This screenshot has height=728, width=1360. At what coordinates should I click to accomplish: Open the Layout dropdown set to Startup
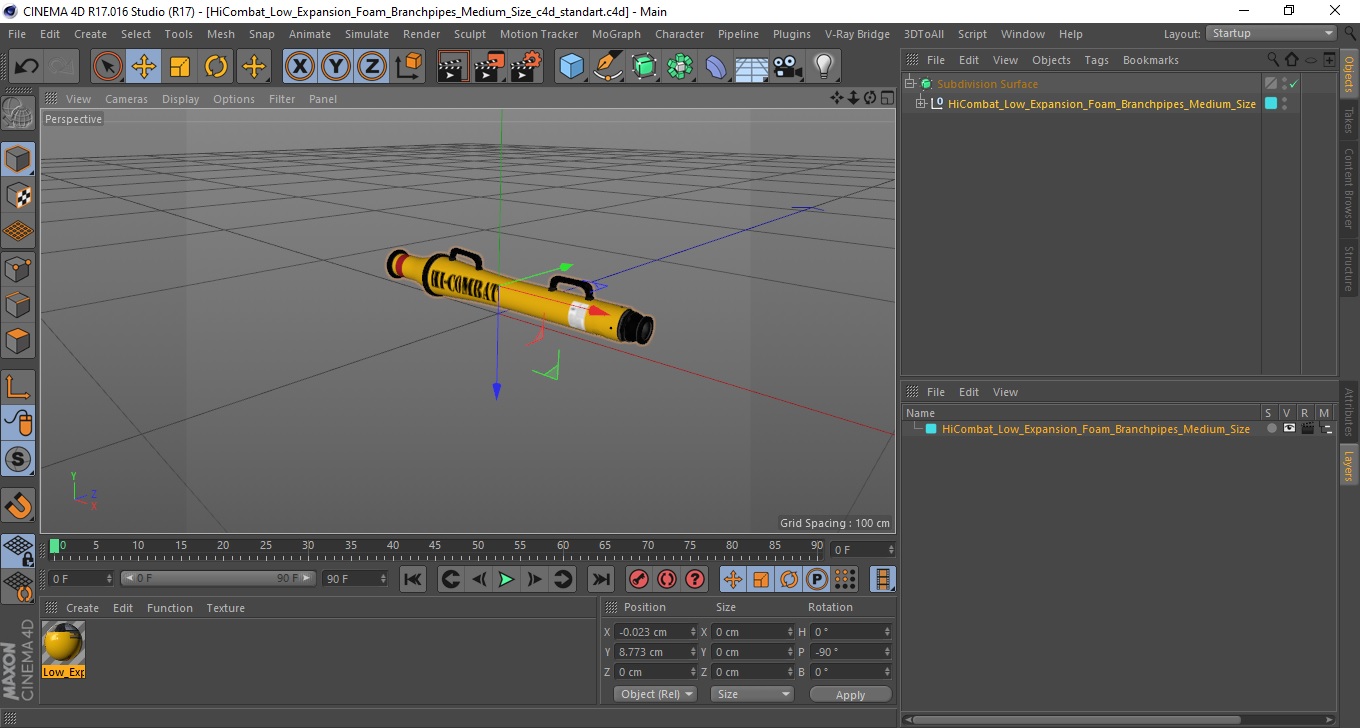click(1272, 33)
